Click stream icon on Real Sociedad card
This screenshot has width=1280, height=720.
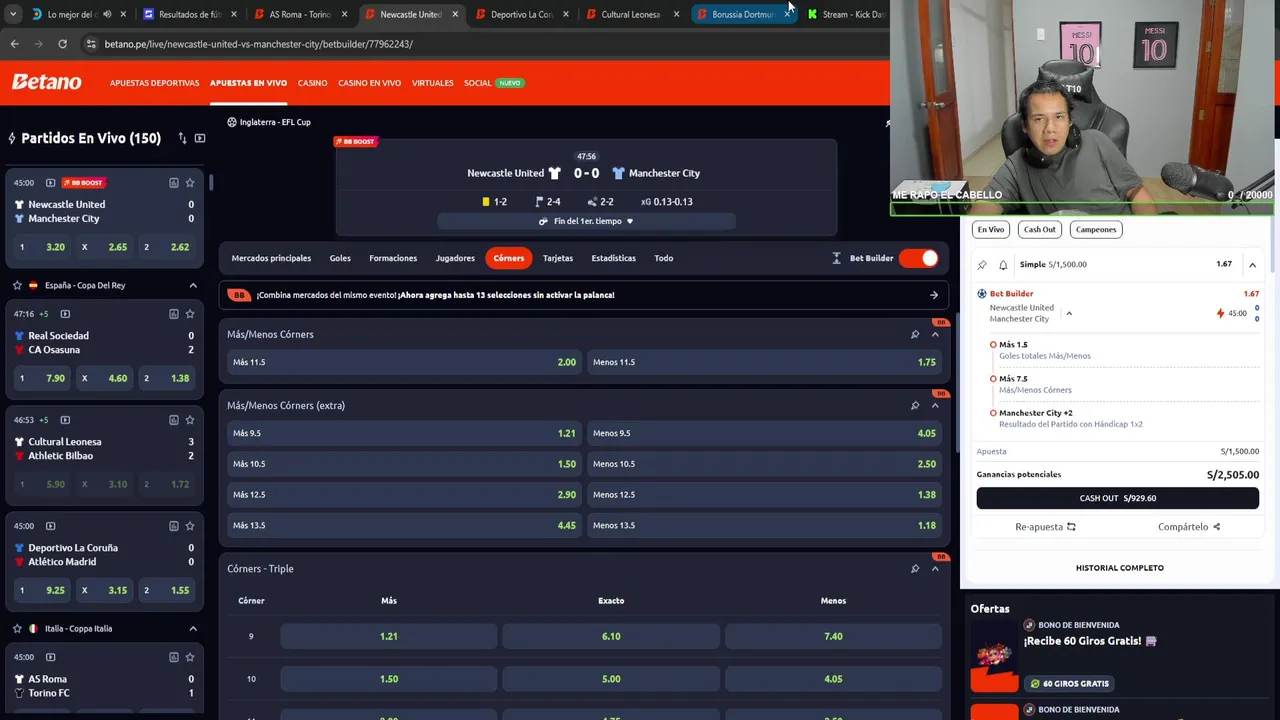[65, 314]
